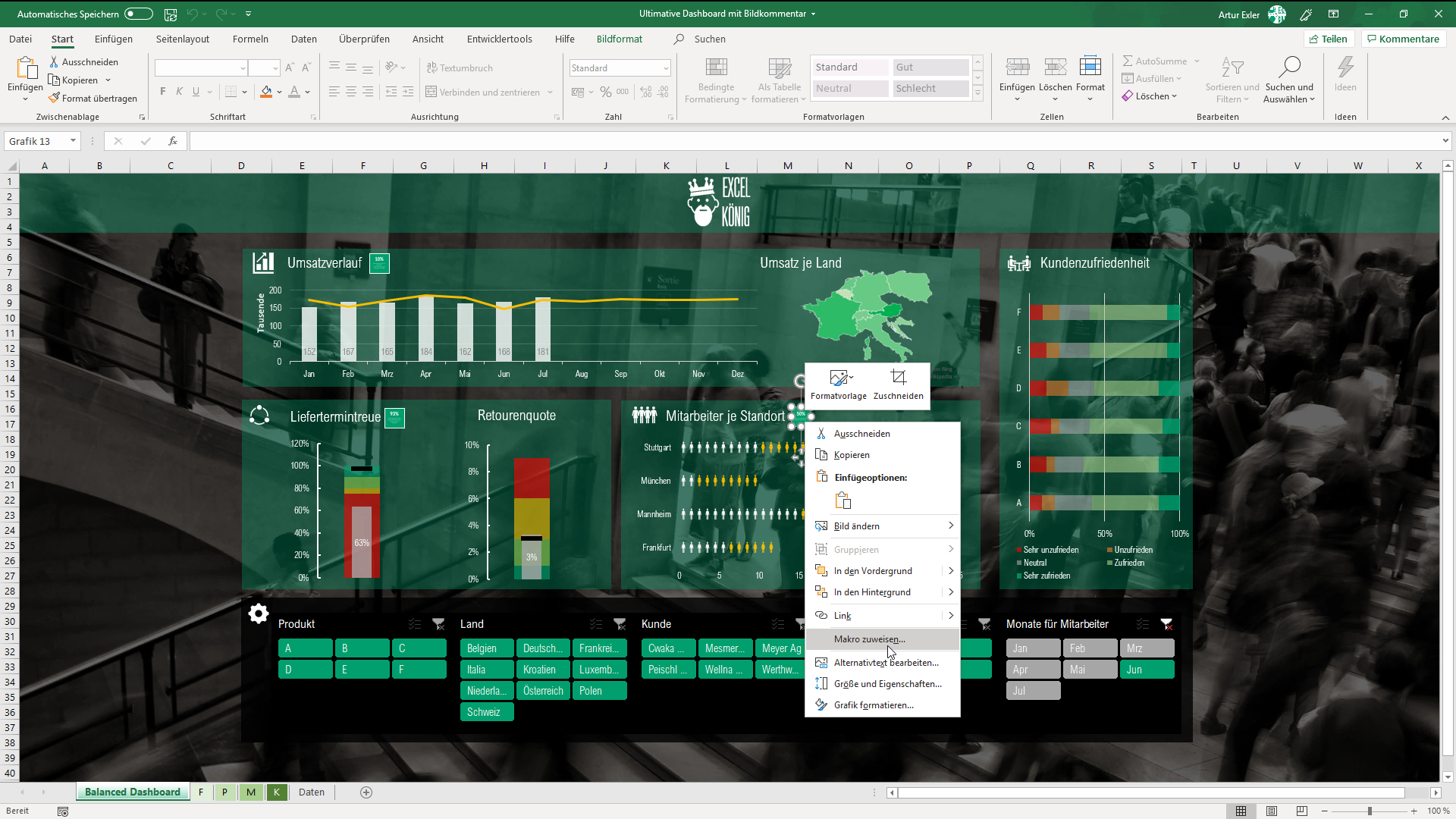The height and width of the screenshot is (819, 1456).
Task: Apply the Prozentformat percent icon
Action: pos(605,91)
